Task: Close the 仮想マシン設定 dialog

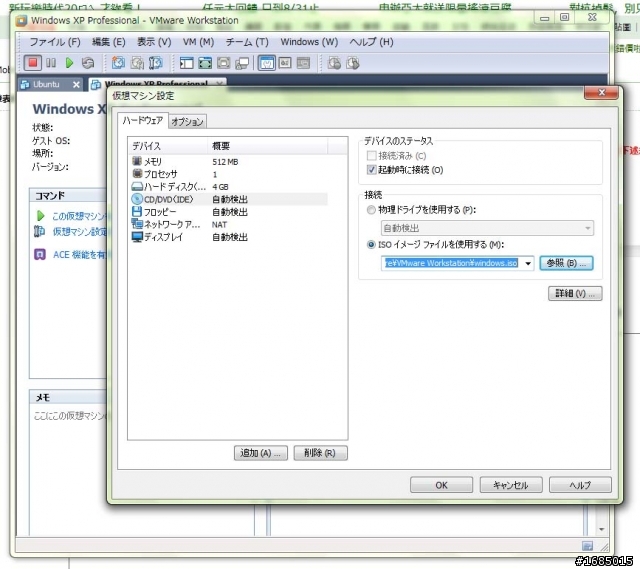Action: click(601, 93)
